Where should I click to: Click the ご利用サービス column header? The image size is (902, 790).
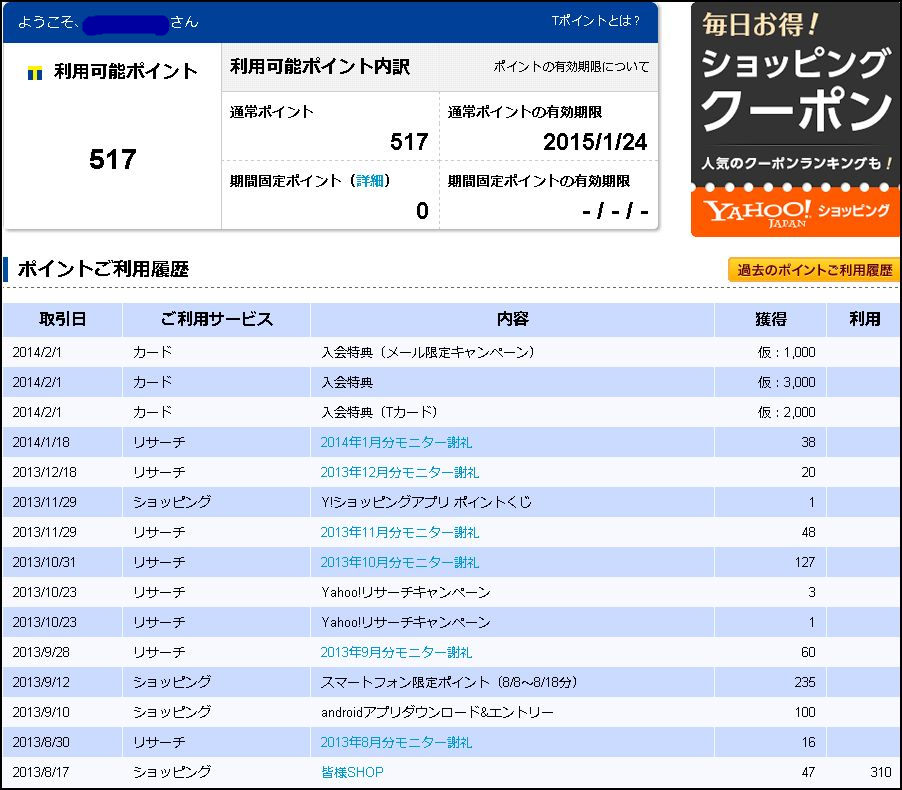pyautogui.click(x=216, y=319)
